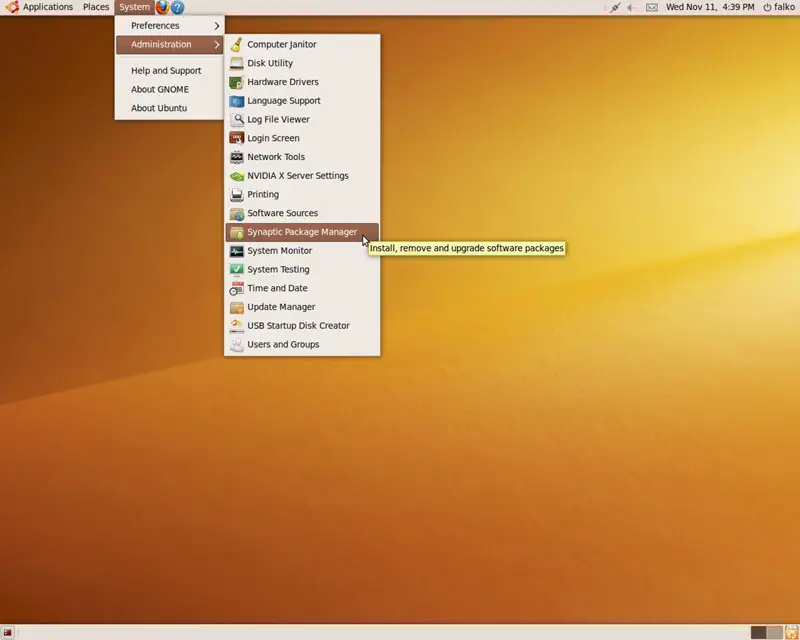Screen dimensions: 800x640
Task: Select the 'Time and Date' label
Action: 277,288
